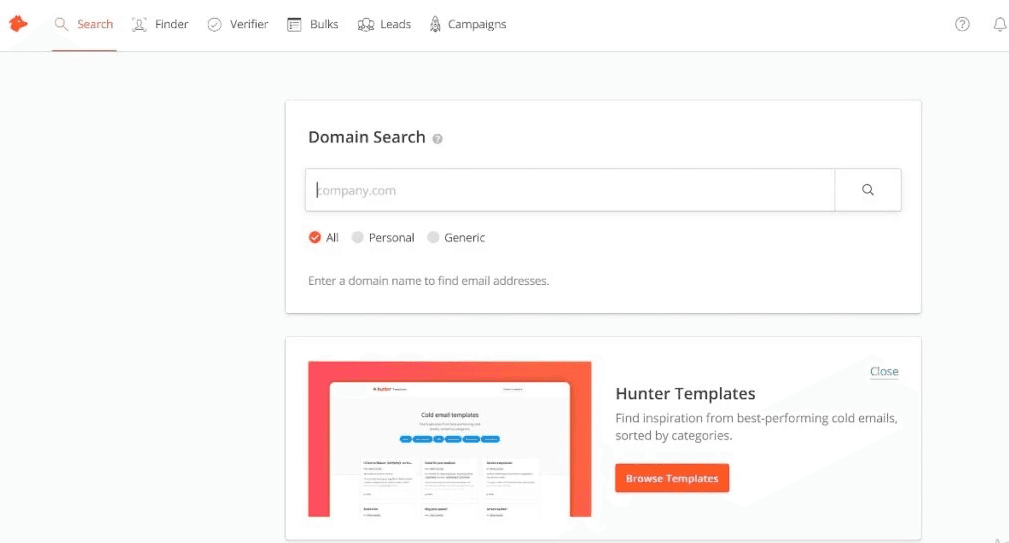The width and height of the screenshot is (1009, 543).
Task: Click the Domain Search heading
Action: tap(367, 137)
